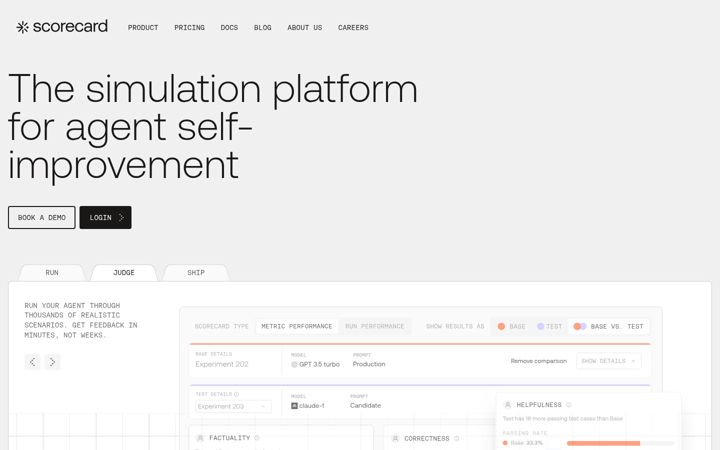This screenshot has height=450, width=720.
Task: Click the CORRECTNESS card title
Action: pos(427,439)
